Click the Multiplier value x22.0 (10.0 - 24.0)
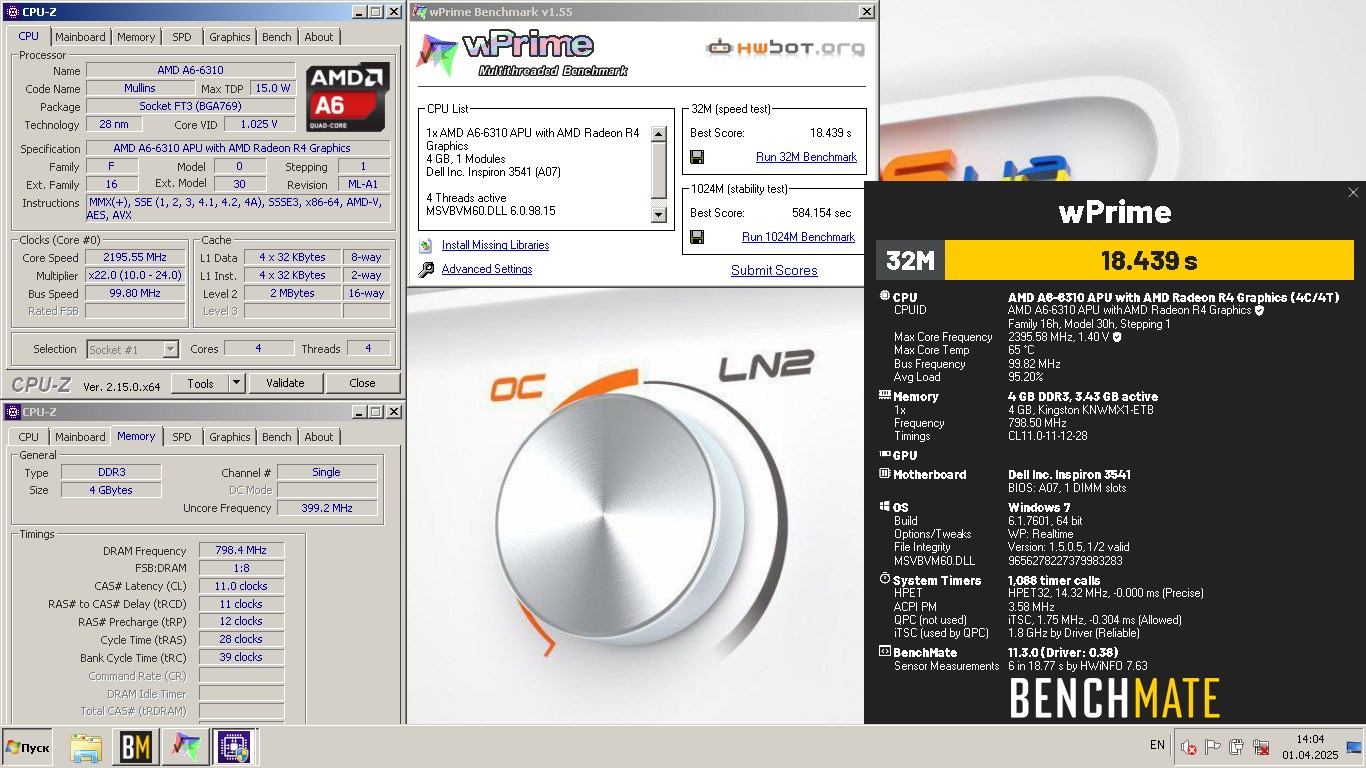The image size is (1366, 768). (135, 275)
